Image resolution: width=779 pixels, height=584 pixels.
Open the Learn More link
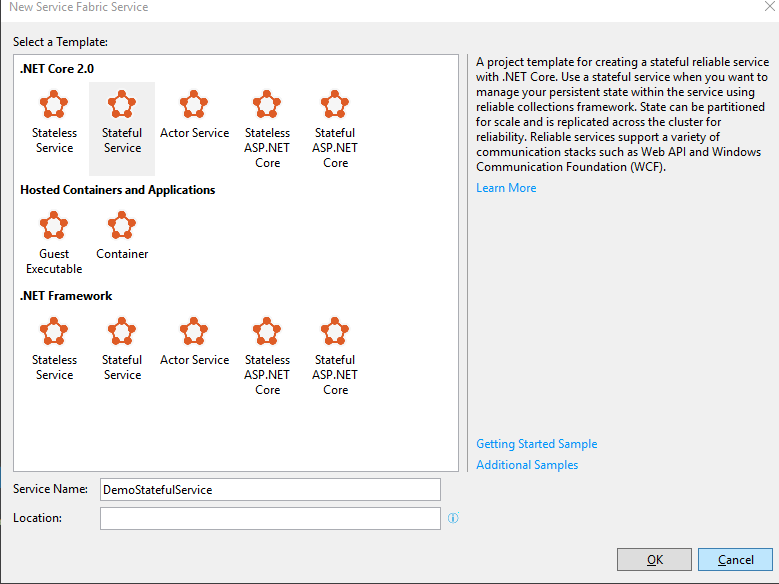pos(506,188)
